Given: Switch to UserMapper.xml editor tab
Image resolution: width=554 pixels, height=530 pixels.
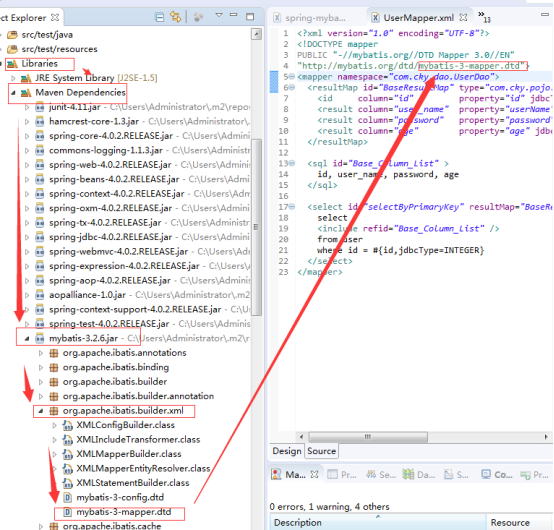Looking at the screenshot, I should pyautogui.click(x=418, y=18).
